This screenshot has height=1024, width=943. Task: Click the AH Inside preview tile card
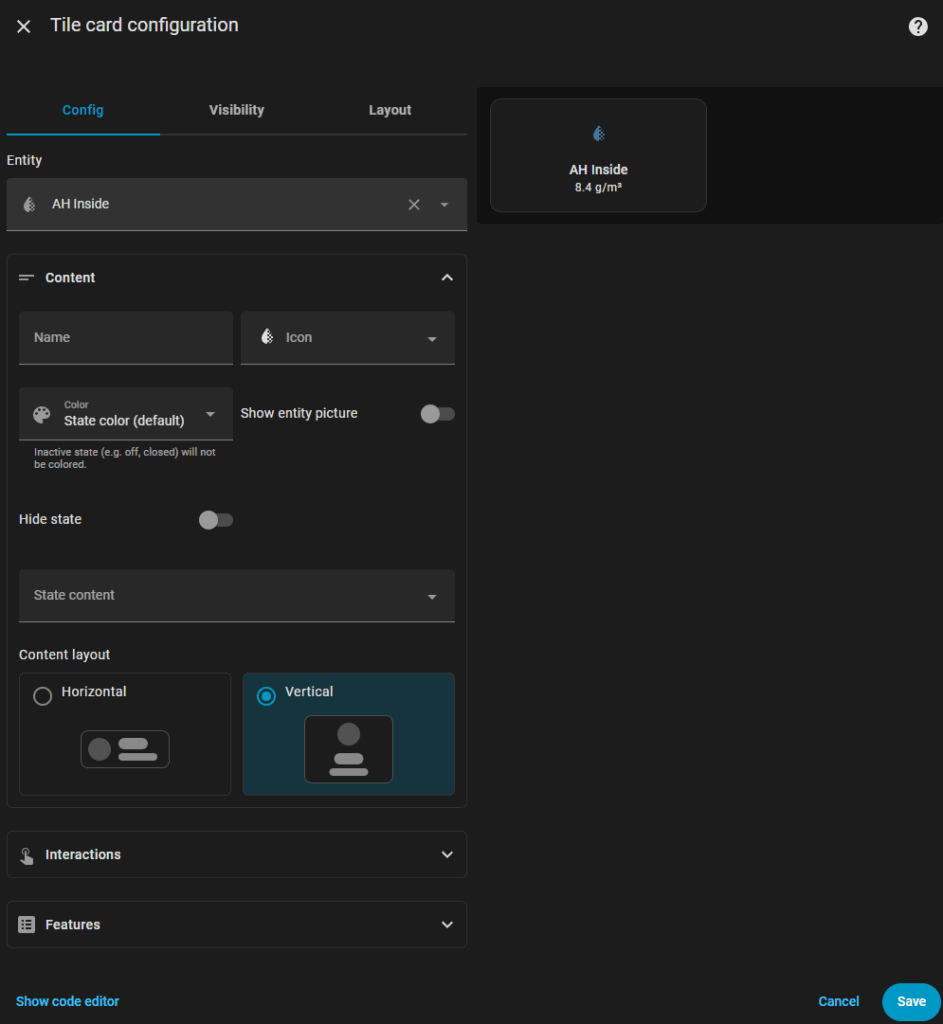(598, 155)
